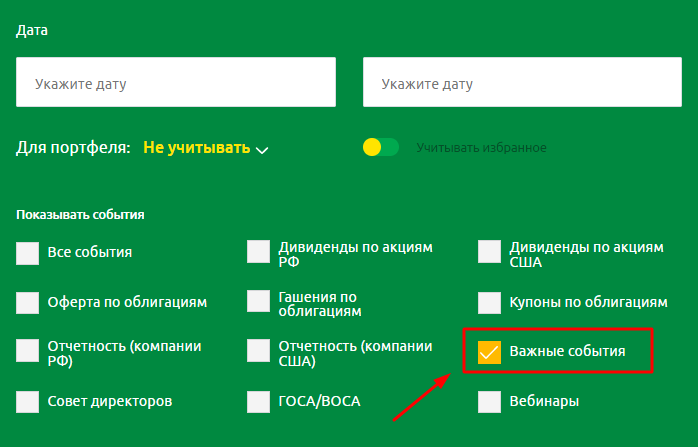Tick 'Отчетность (компании США)' checkbox
The image size is (698, 447).
[259, 351]
